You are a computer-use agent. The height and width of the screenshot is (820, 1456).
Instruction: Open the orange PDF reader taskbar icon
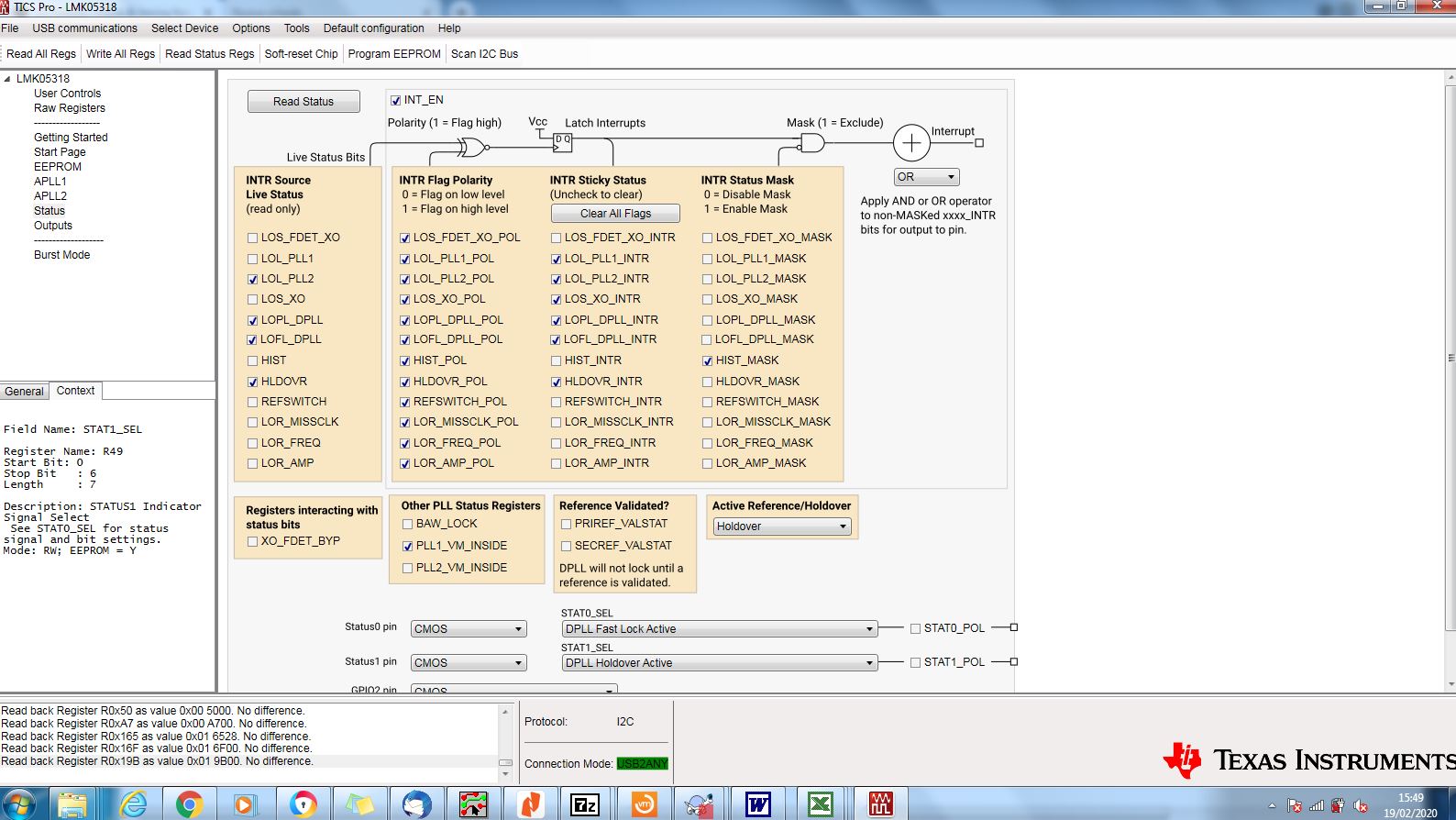coord(530,804)
